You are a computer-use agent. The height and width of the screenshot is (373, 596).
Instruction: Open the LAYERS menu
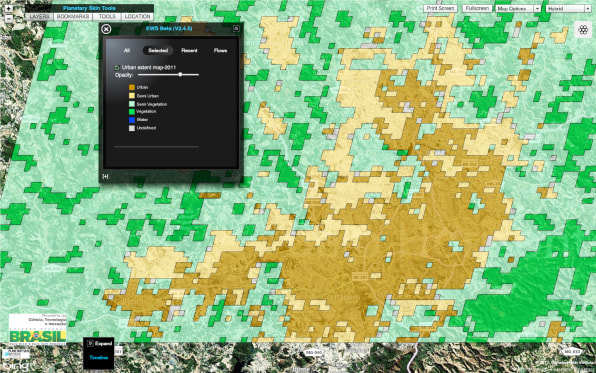point(40,17)
